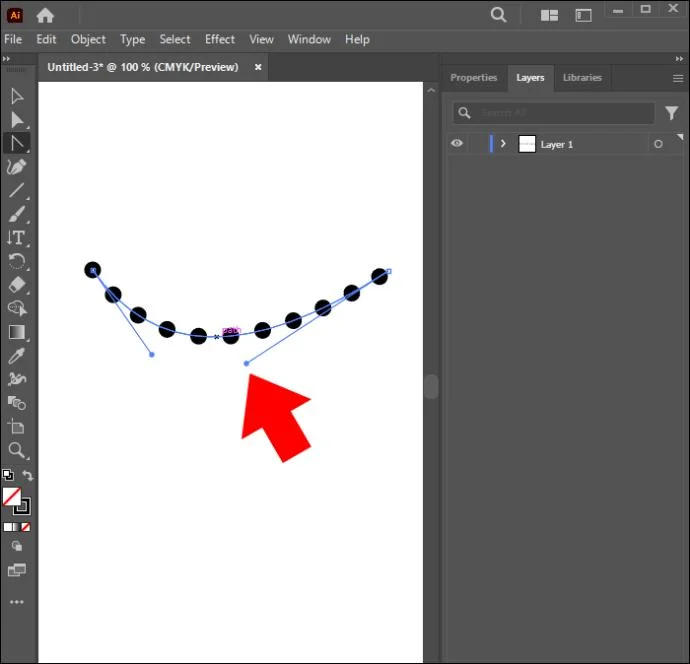Click the right direction handle endpoint
690x664 pixels.
pos(246,363)
